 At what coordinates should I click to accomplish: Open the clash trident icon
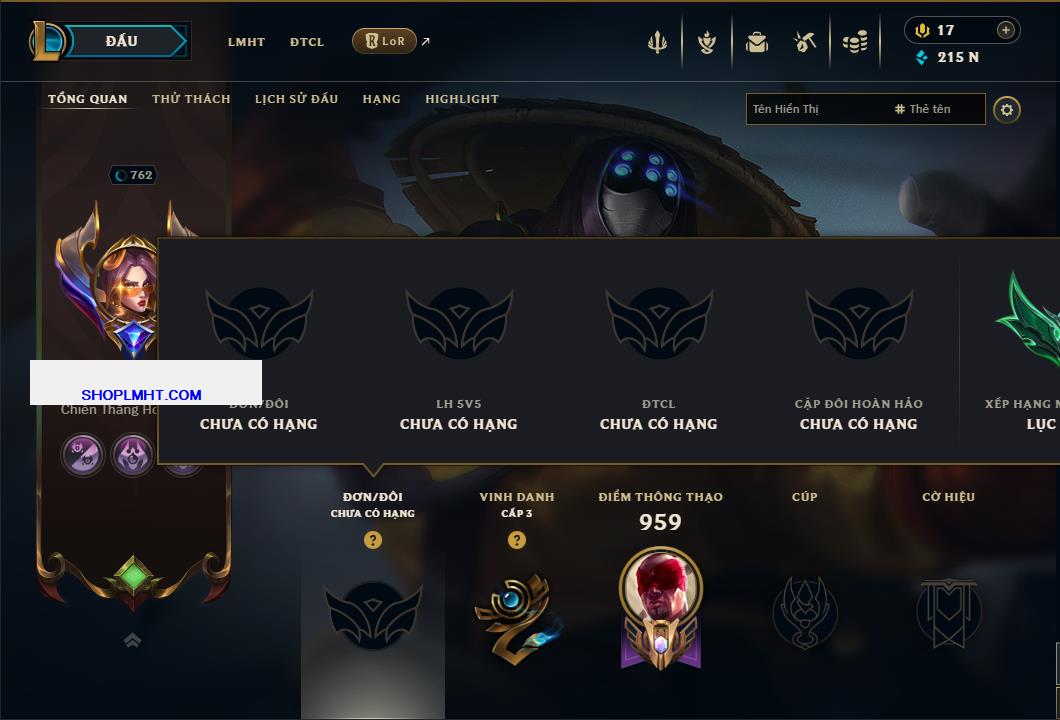pyautogui.click(x=657, y=42)
